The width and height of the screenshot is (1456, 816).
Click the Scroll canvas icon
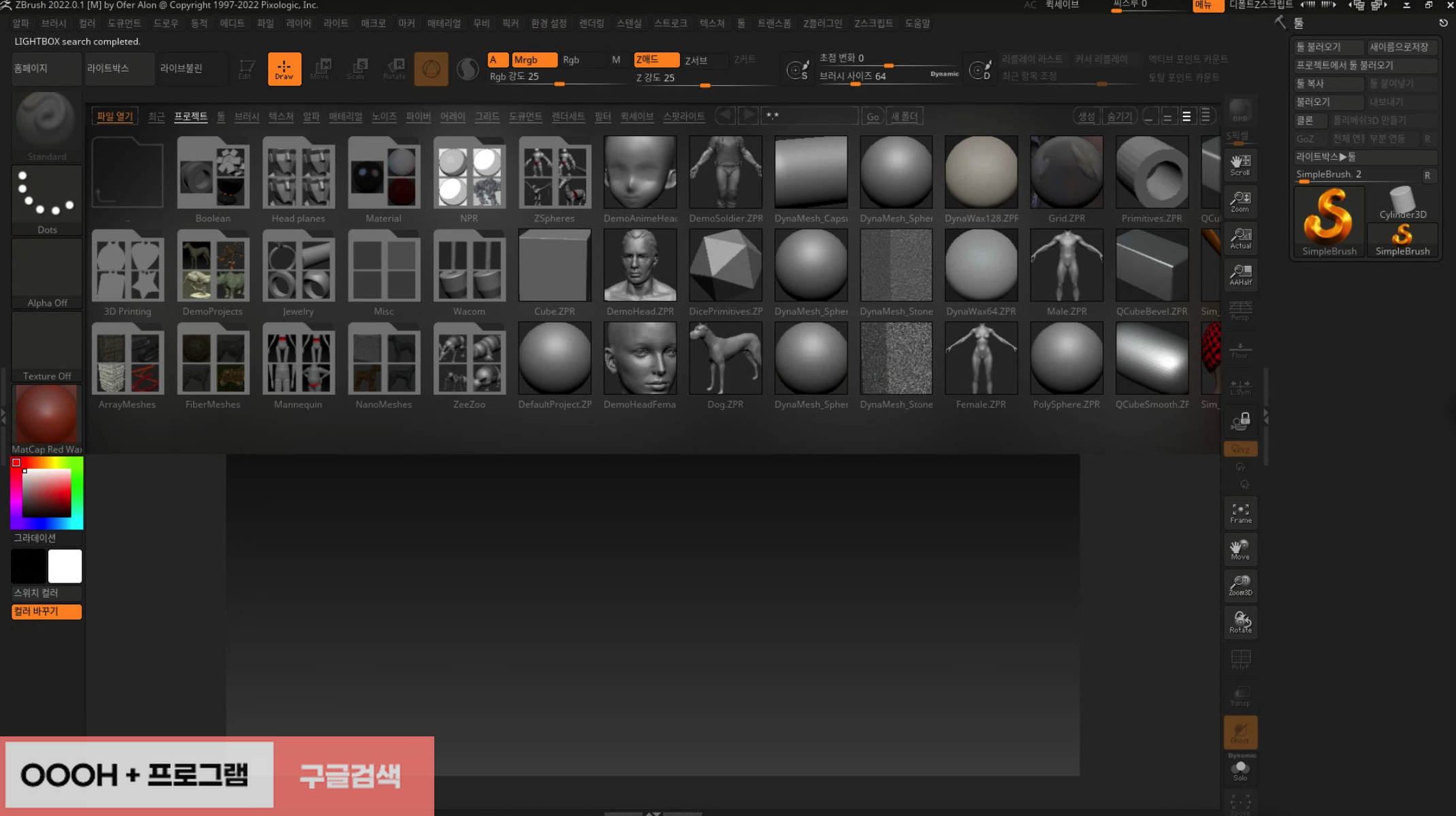[x=1240, y=165]
